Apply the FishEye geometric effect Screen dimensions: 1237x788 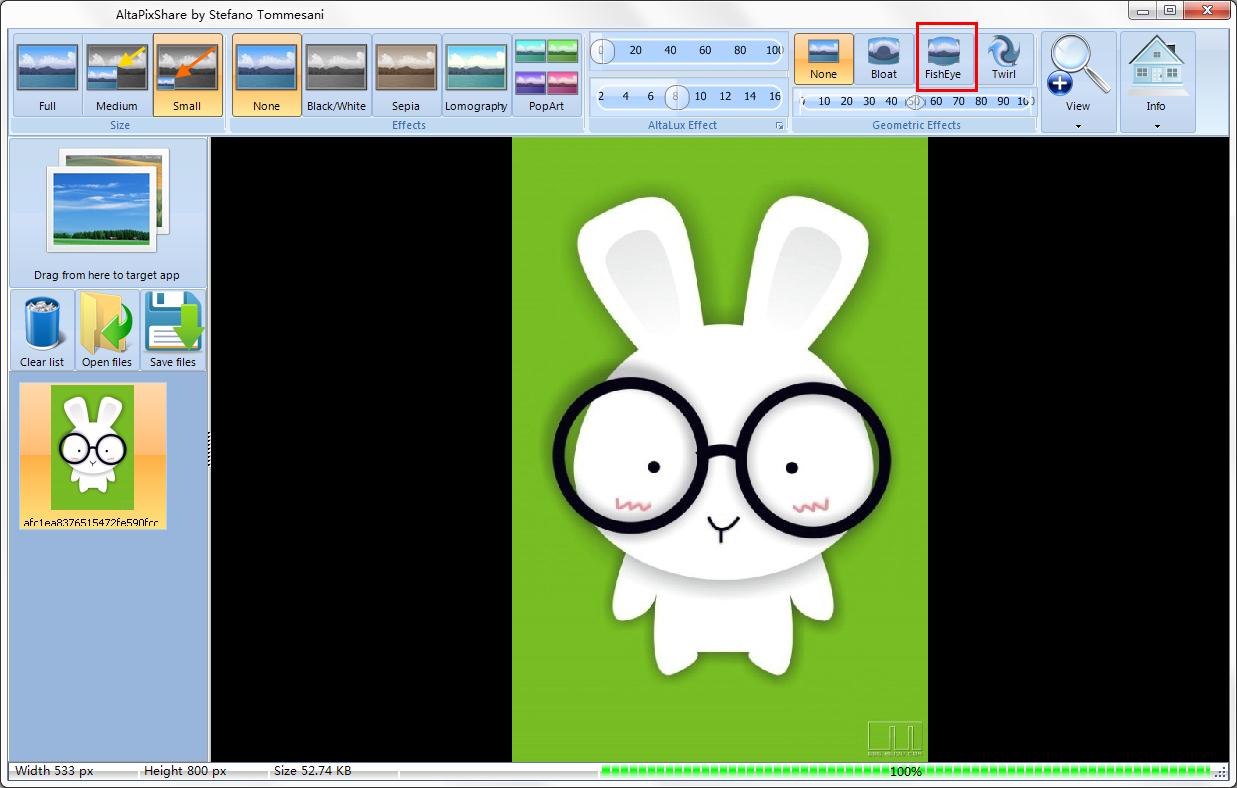(943, 59)
